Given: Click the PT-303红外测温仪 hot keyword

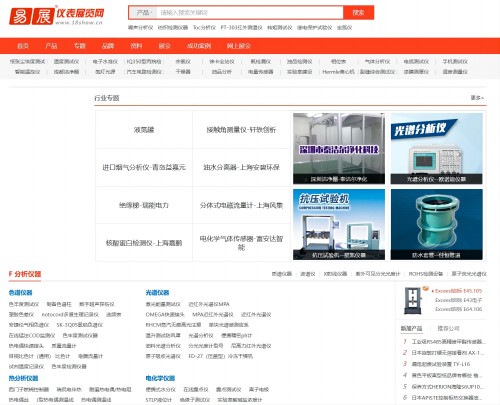Looking at the screenshot, I should (241, 28).
